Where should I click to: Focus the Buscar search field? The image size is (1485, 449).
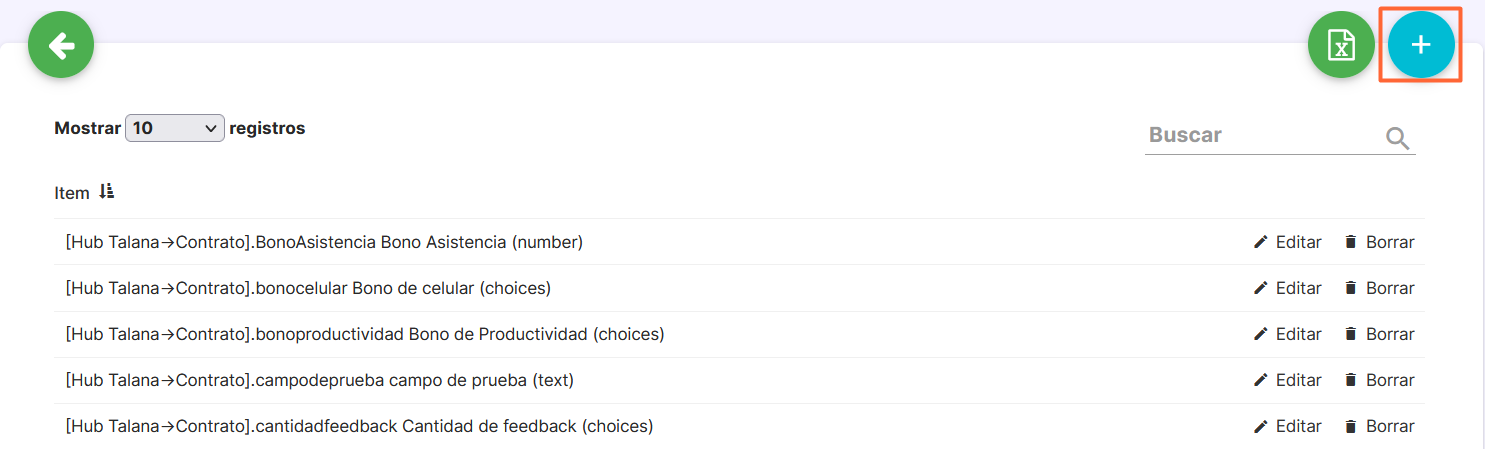1264,135
